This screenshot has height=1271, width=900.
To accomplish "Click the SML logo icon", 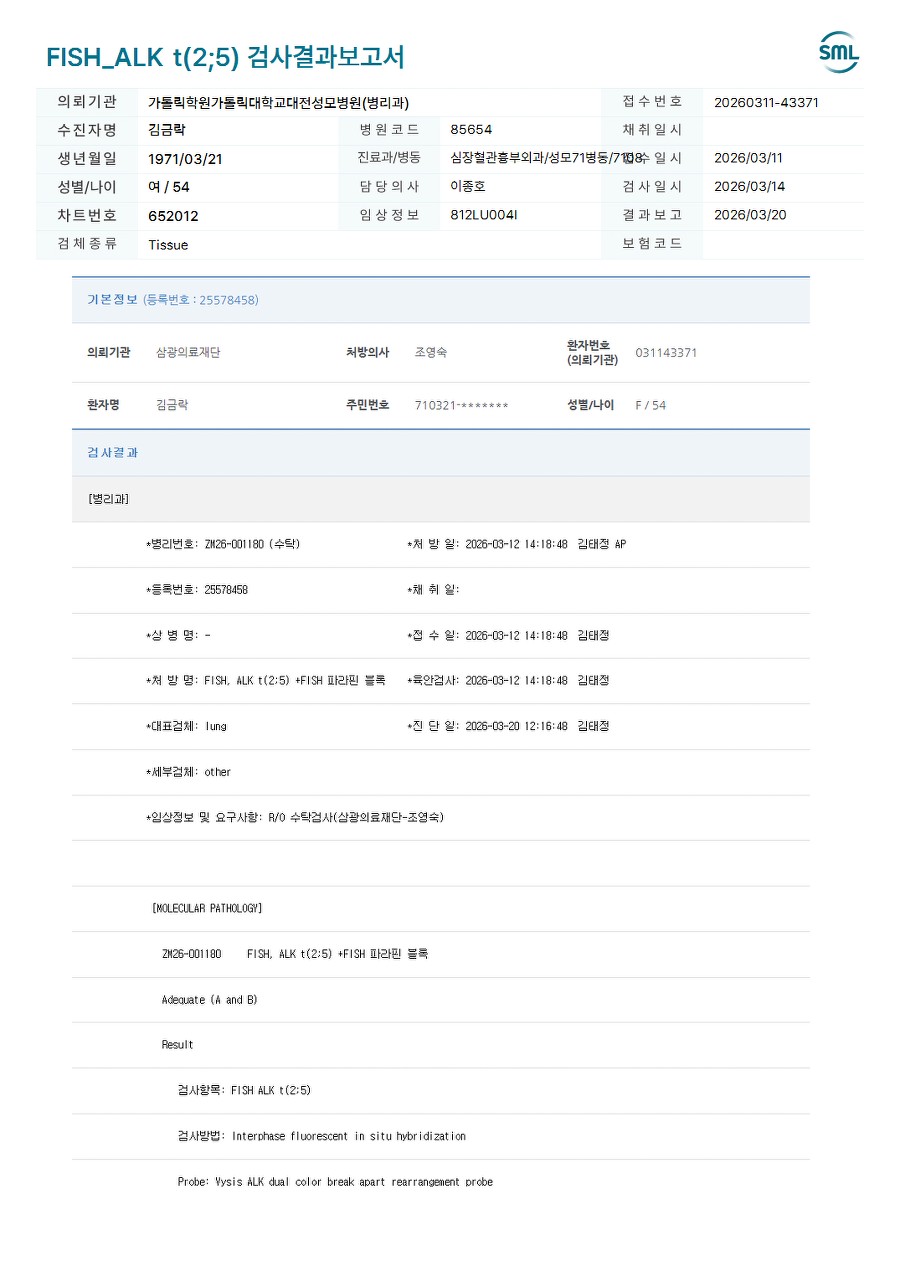I will click(x=838, y=53).
